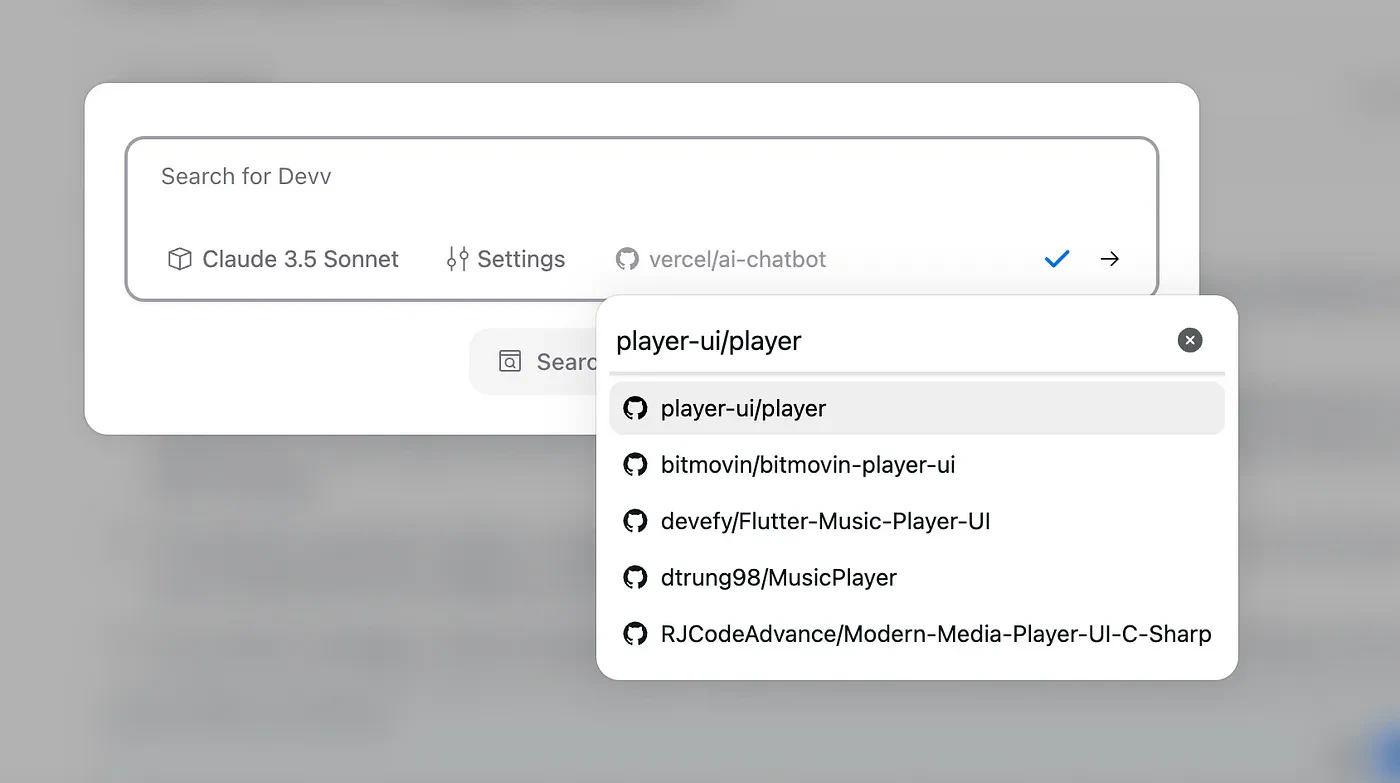
Task: Select RJCodeAdvance/Modern-Media-Player-UI-C-Sharp repository
Action: click(x=917, y=634)
